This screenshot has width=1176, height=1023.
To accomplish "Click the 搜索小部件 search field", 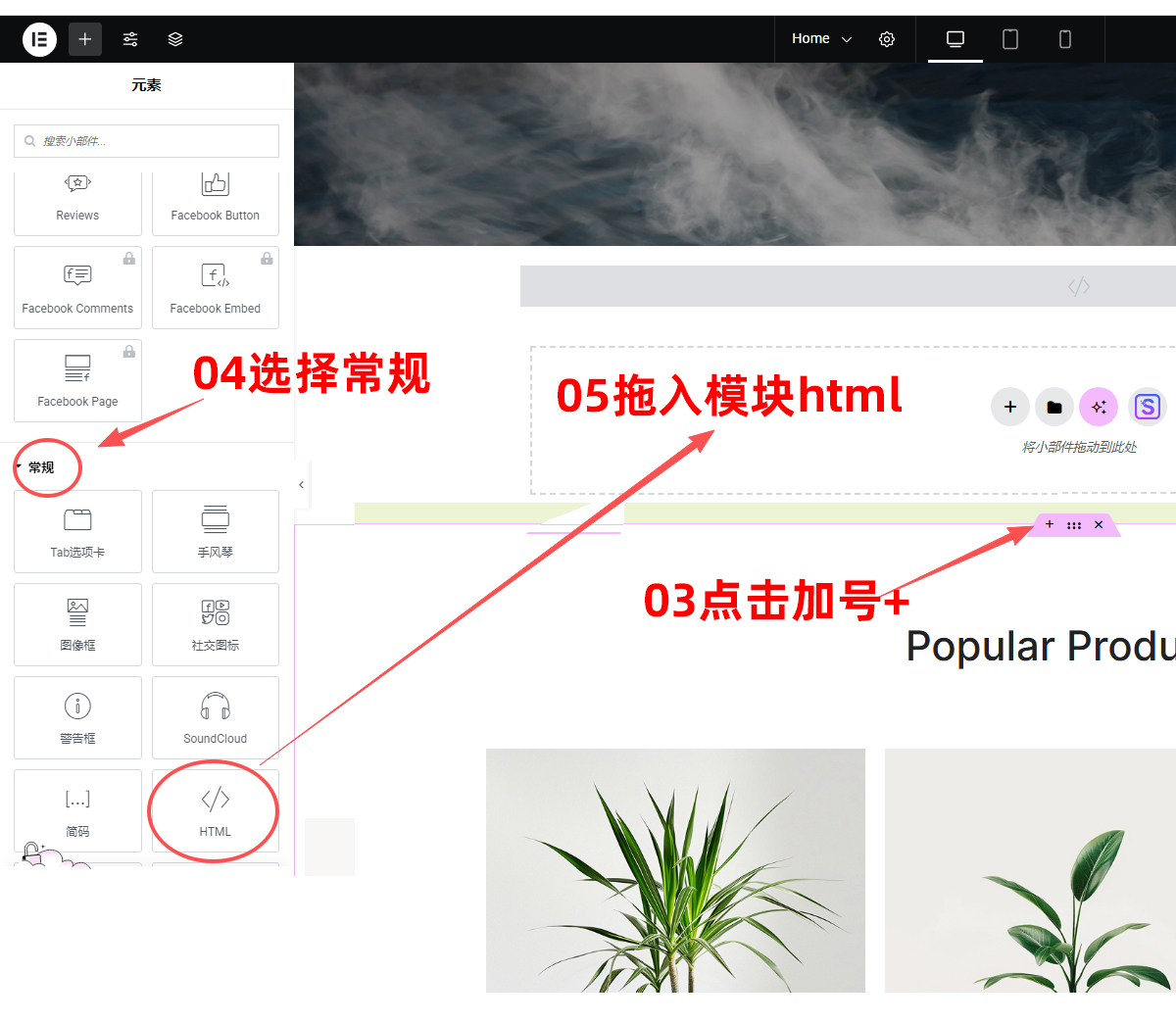I will [x=147, y=141].
